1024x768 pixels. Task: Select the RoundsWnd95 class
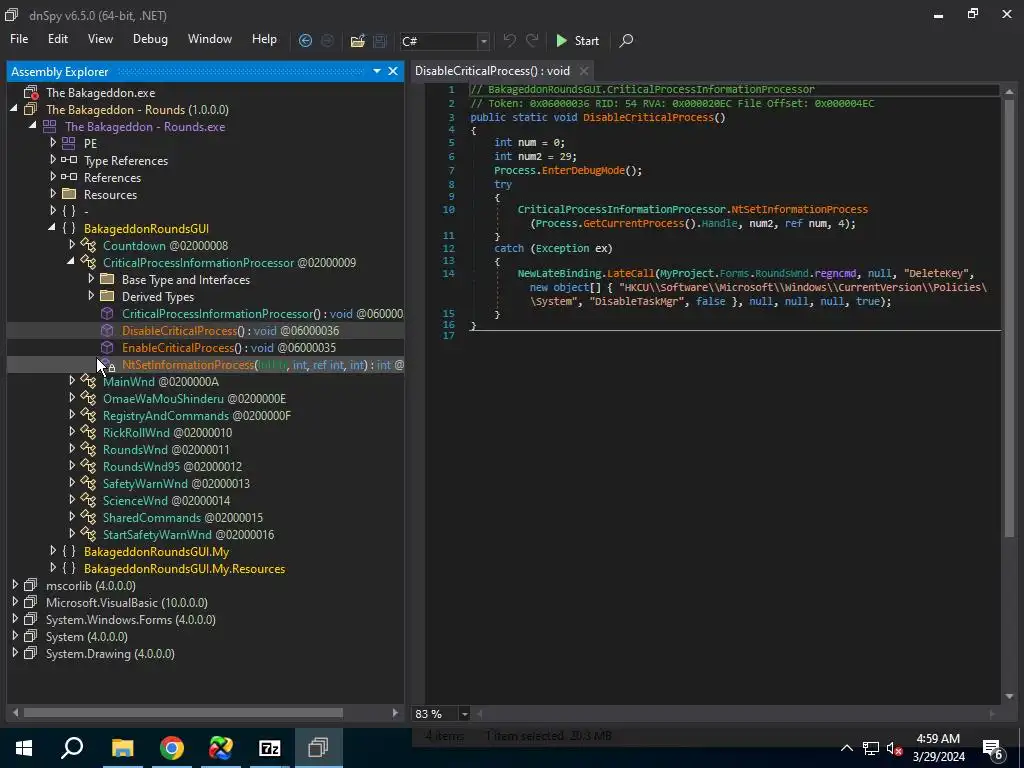coord(172,466)
